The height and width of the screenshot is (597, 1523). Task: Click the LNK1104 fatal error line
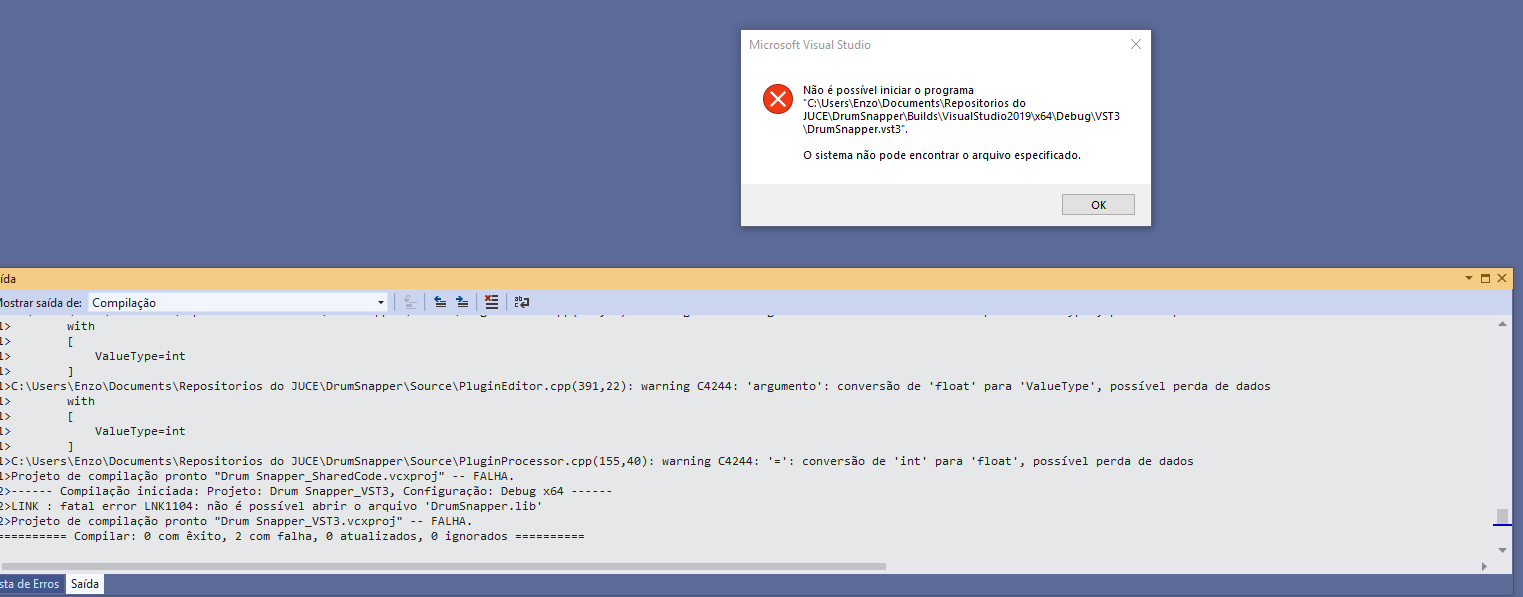point(271,506)
